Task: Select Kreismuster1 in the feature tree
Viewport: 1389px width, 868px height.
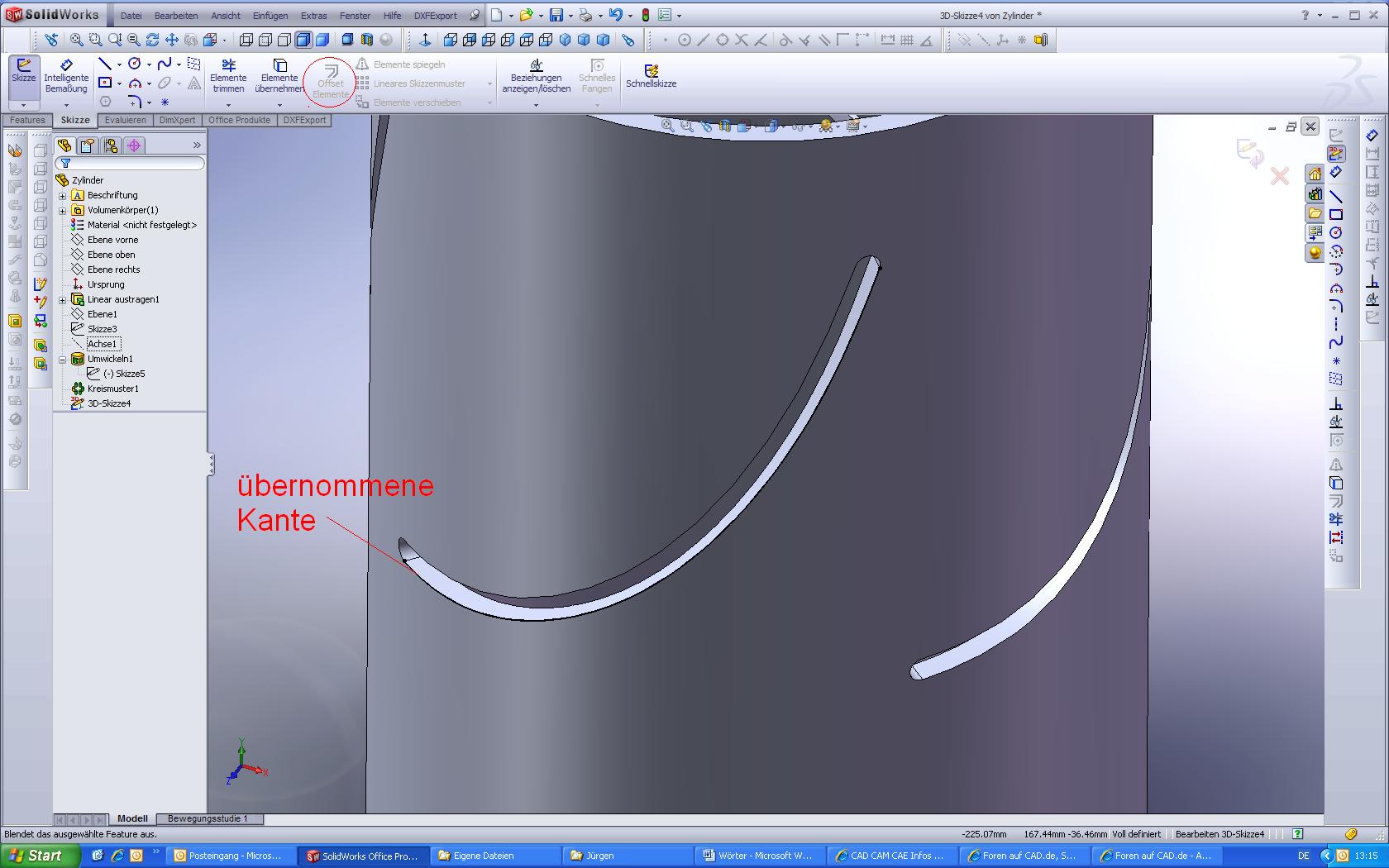Action: coord(112,389)
